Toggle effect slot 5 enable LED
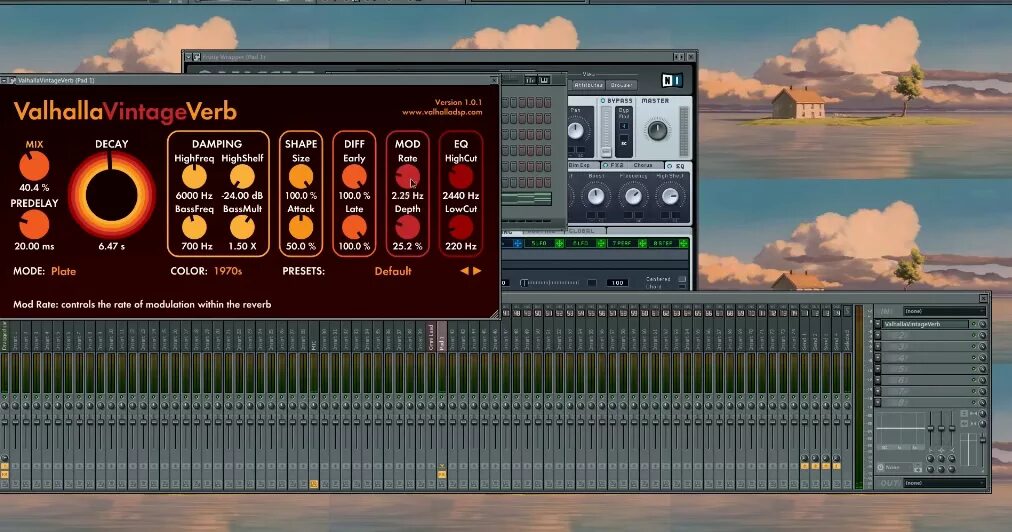This screenshot has height=532, width=1012. 973,369
